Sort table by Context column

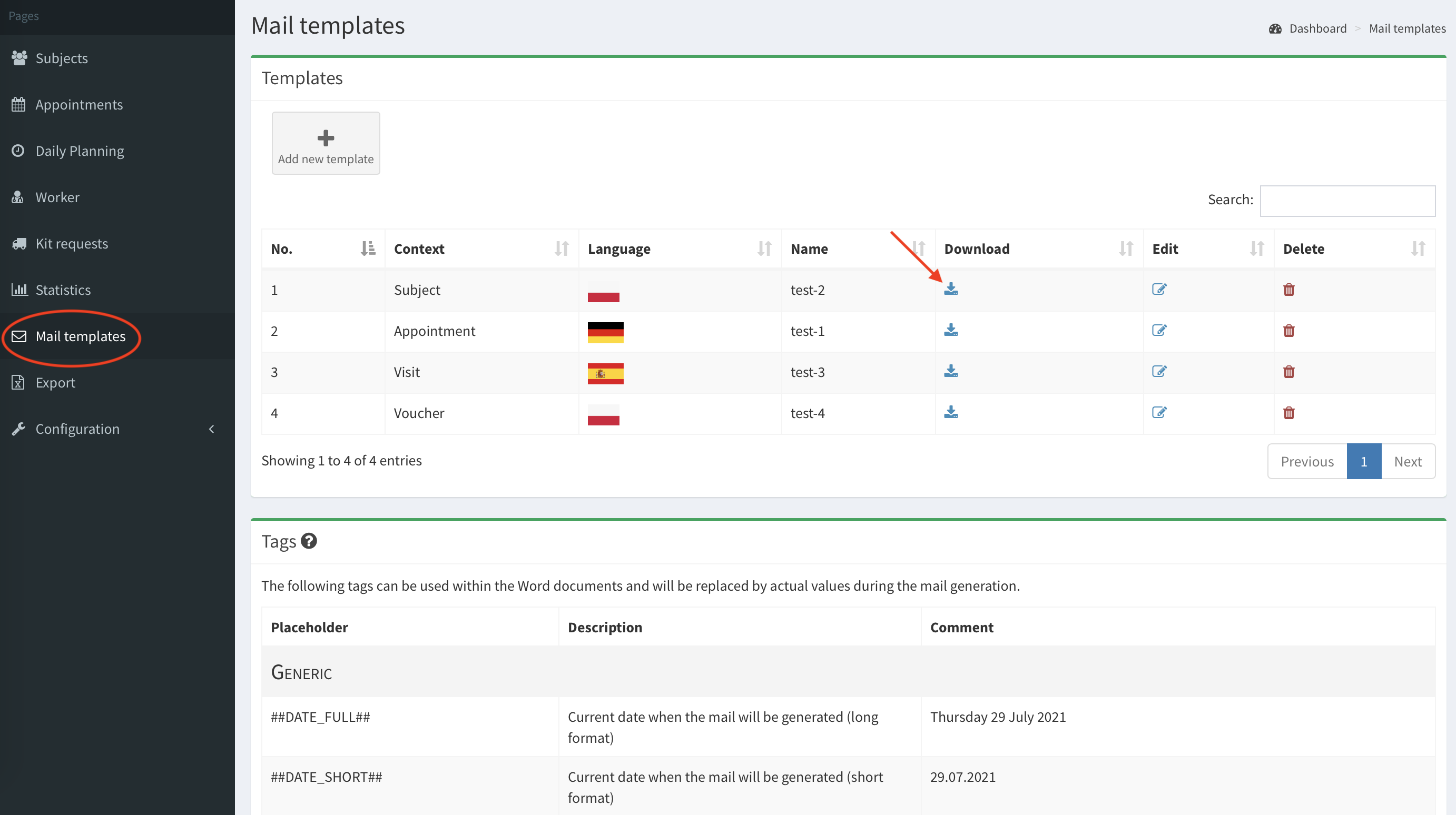tap(561, 249)
